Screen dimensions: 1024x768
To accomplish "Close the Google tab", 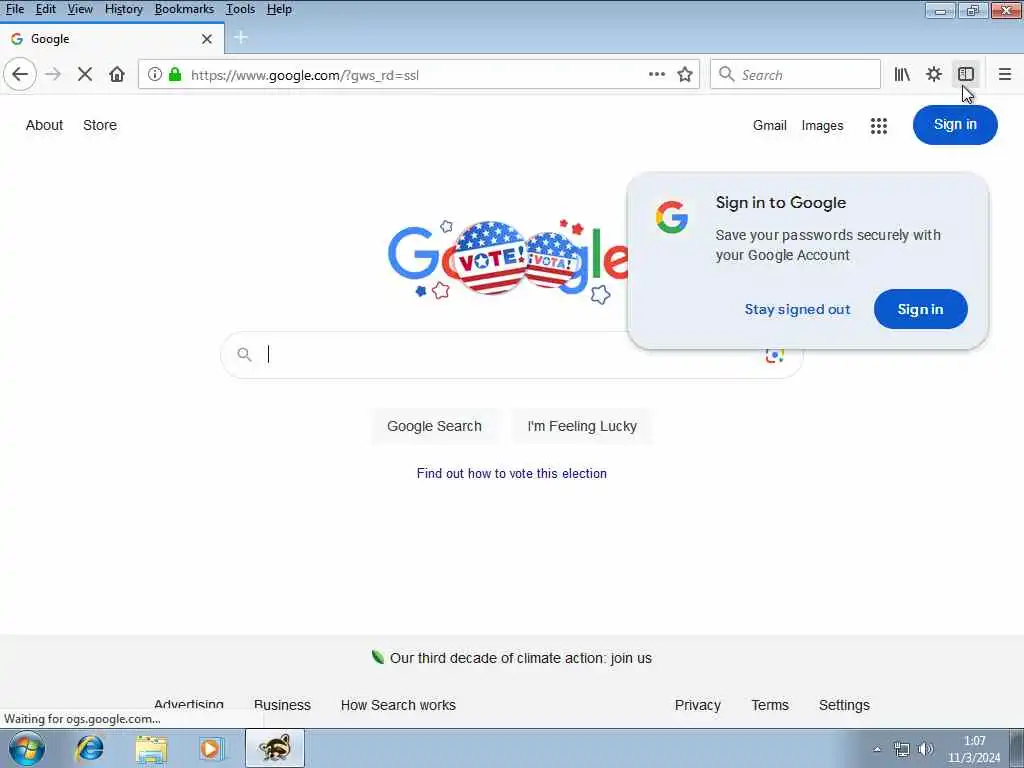I will pyautogui.click(x=206, y=39).
